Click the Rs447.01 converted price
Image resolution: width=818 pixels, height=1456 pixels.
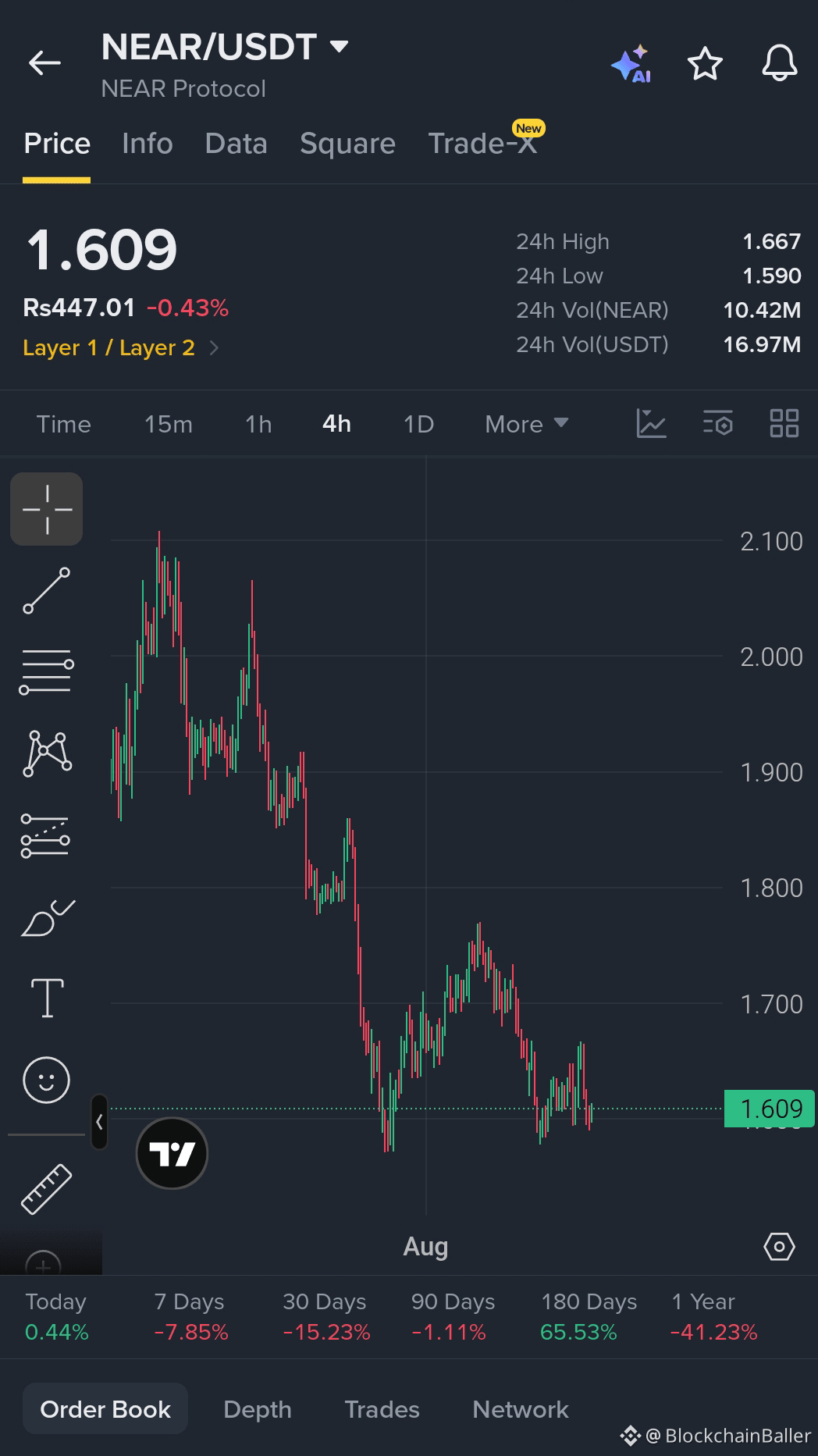pyautogui.click(x=79, y=308)
